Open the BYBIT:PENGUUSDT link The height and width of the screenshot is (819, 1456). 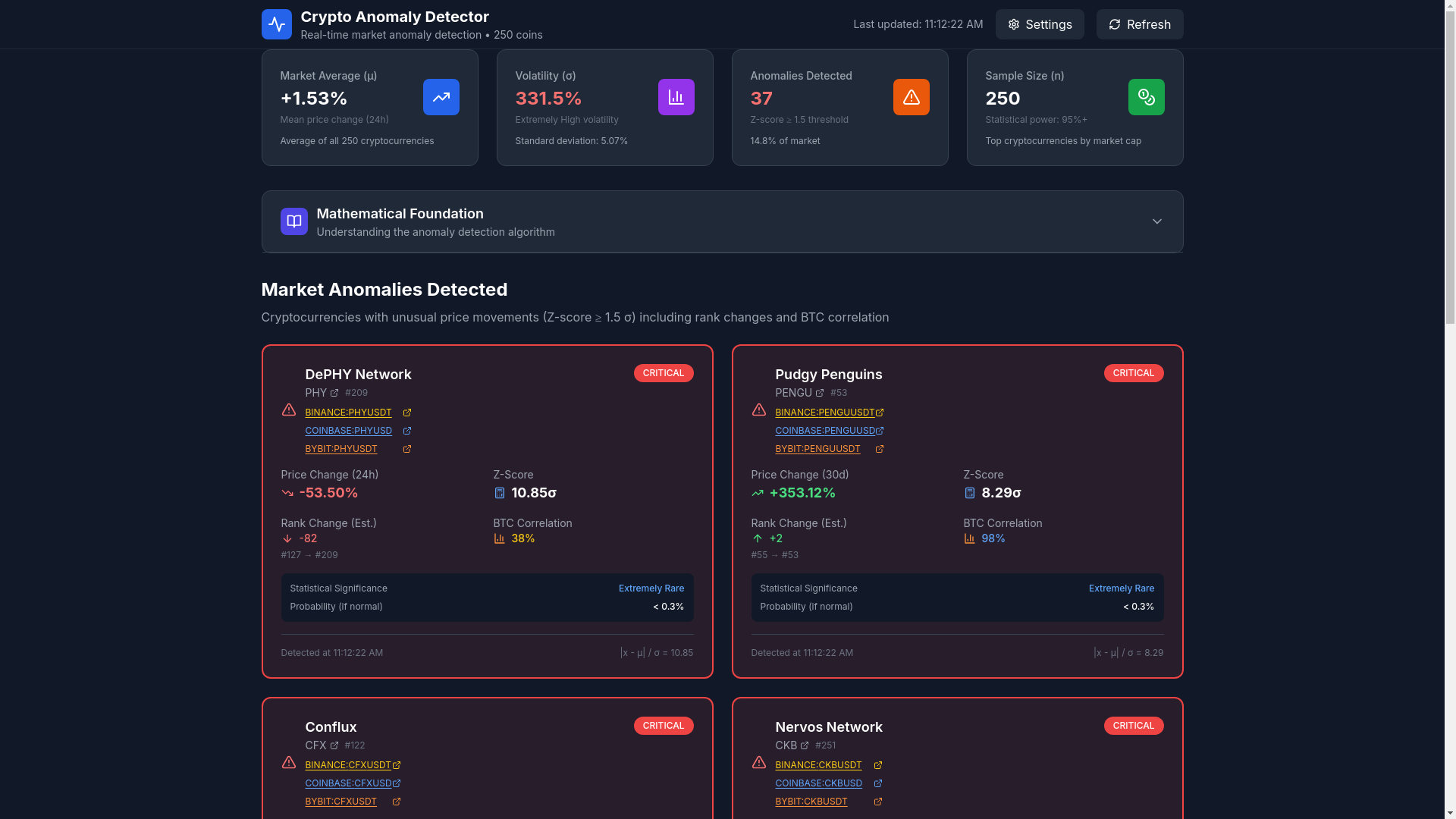coord(817,449)
